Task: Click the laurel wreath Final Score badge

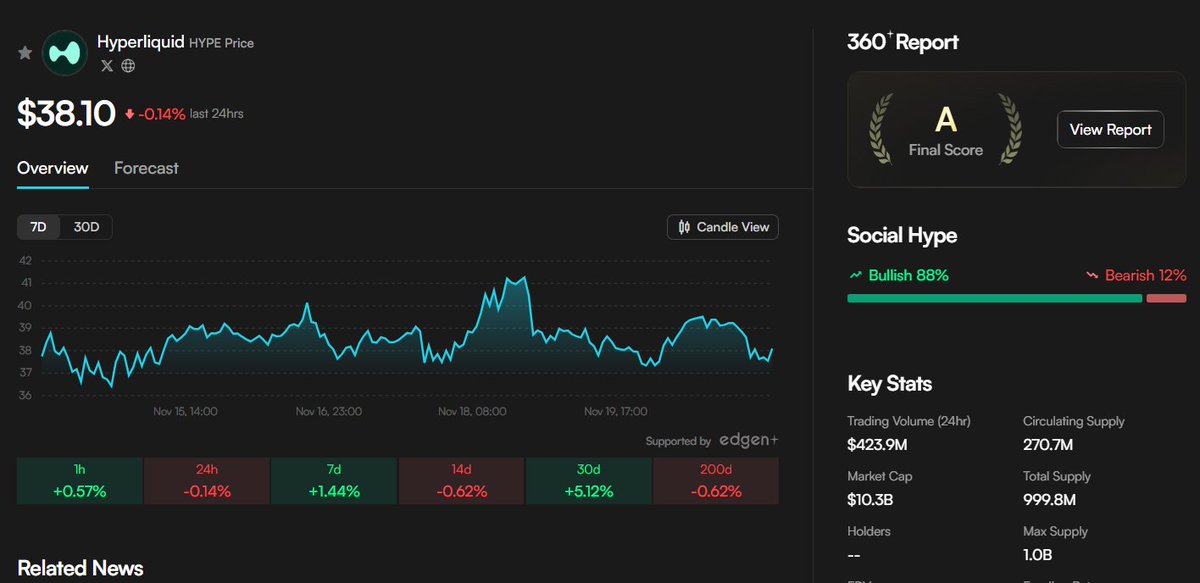Action: [944, 128]
